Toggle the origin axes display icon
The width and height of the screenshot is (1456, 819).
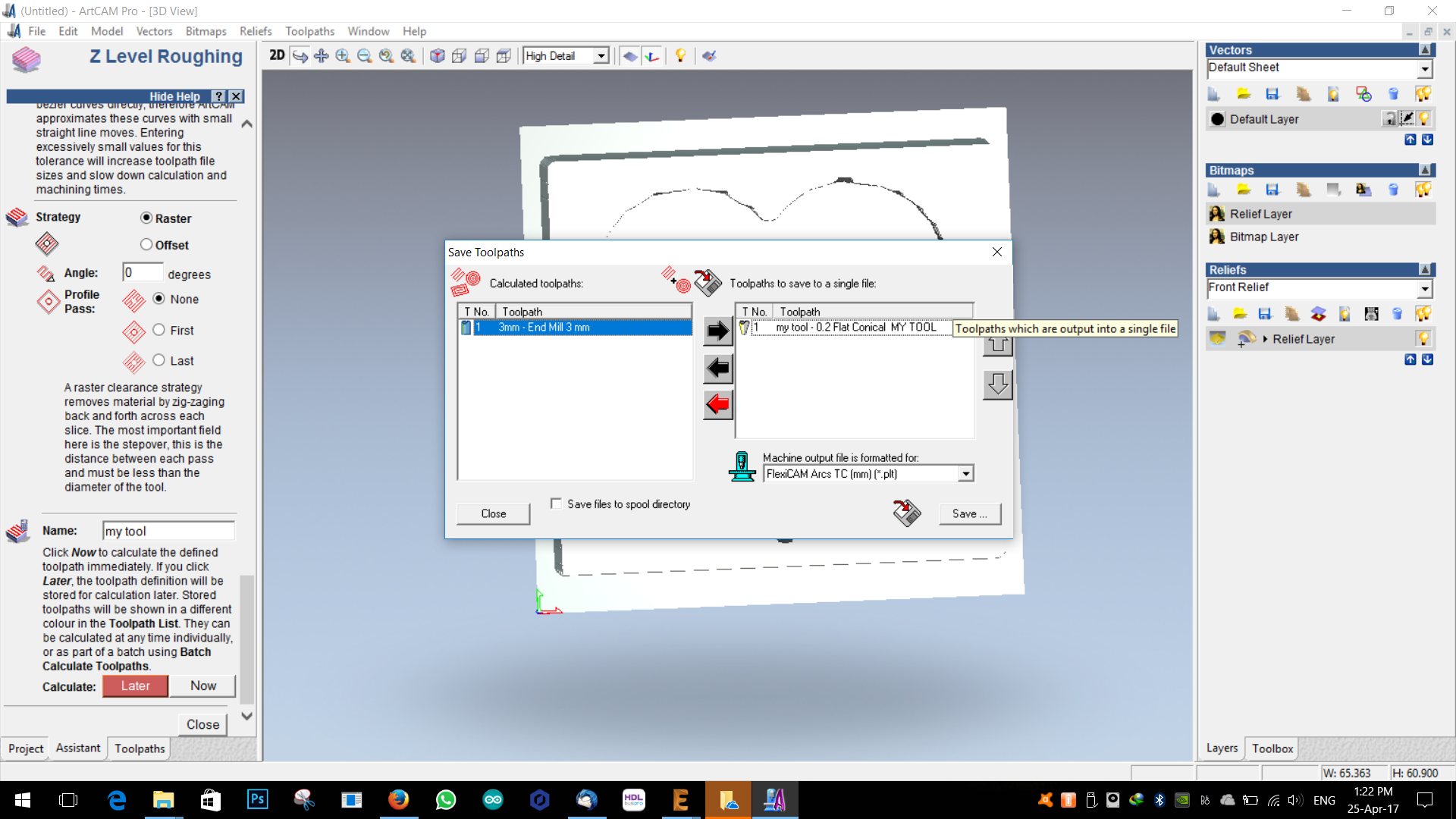click(651, 55)
